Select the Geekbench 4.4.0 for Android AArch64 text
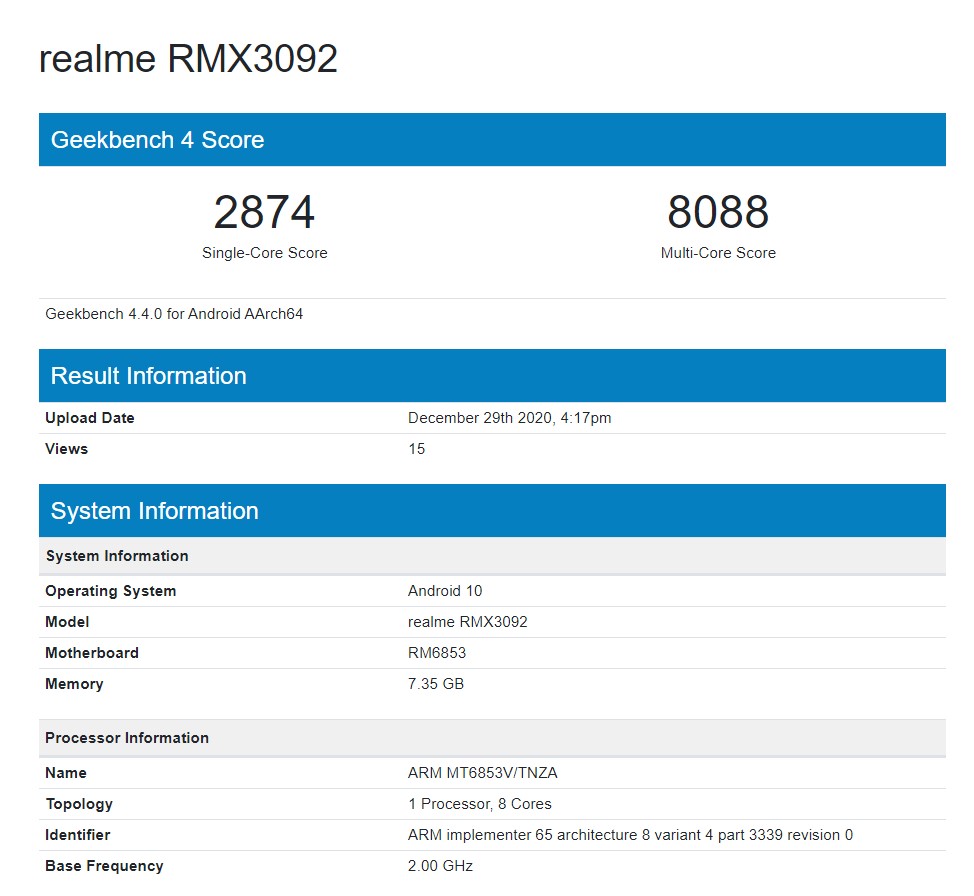 (173, 313)
